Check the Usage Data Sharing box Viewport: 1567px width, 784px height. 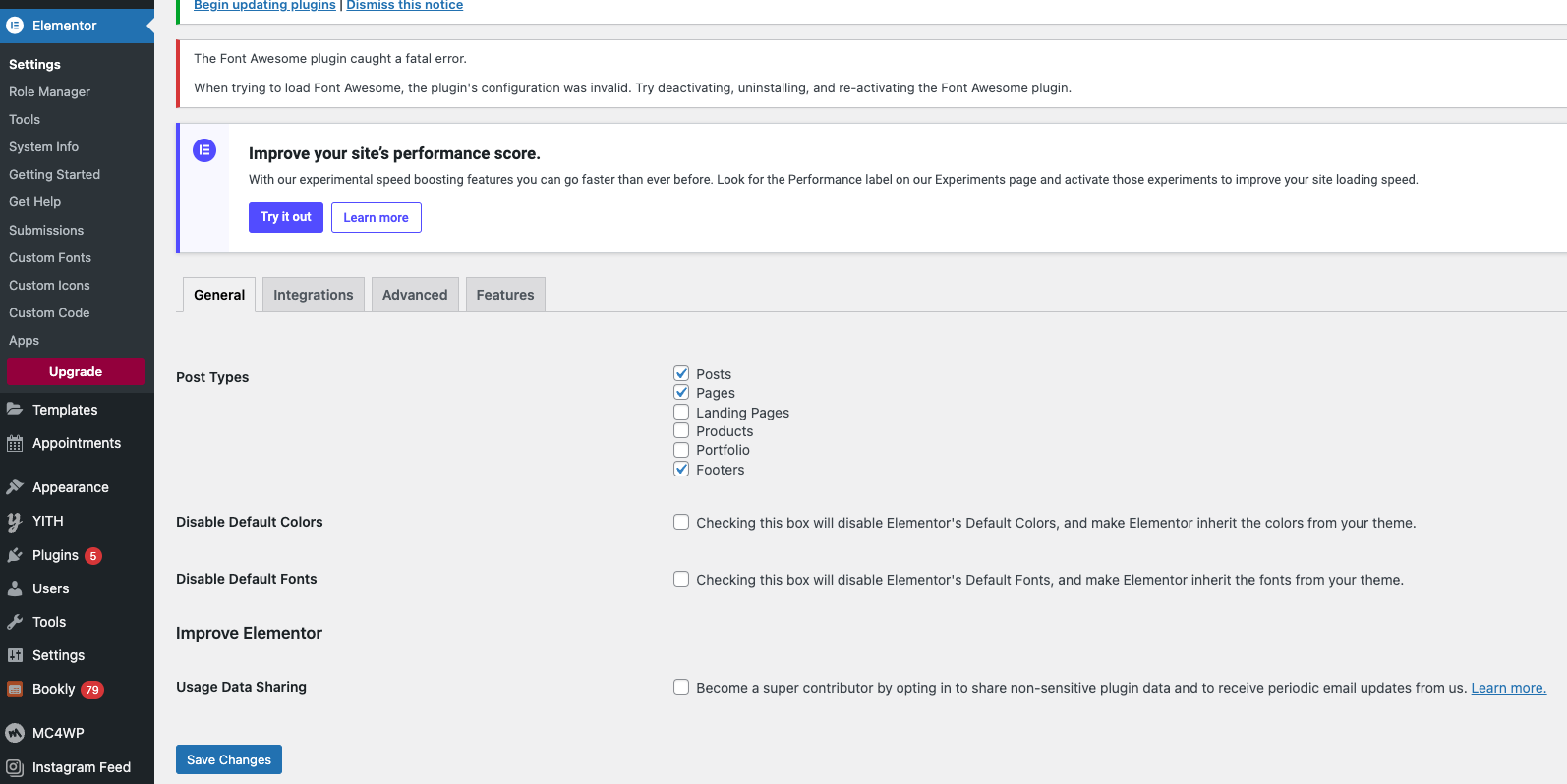(681, 687)
